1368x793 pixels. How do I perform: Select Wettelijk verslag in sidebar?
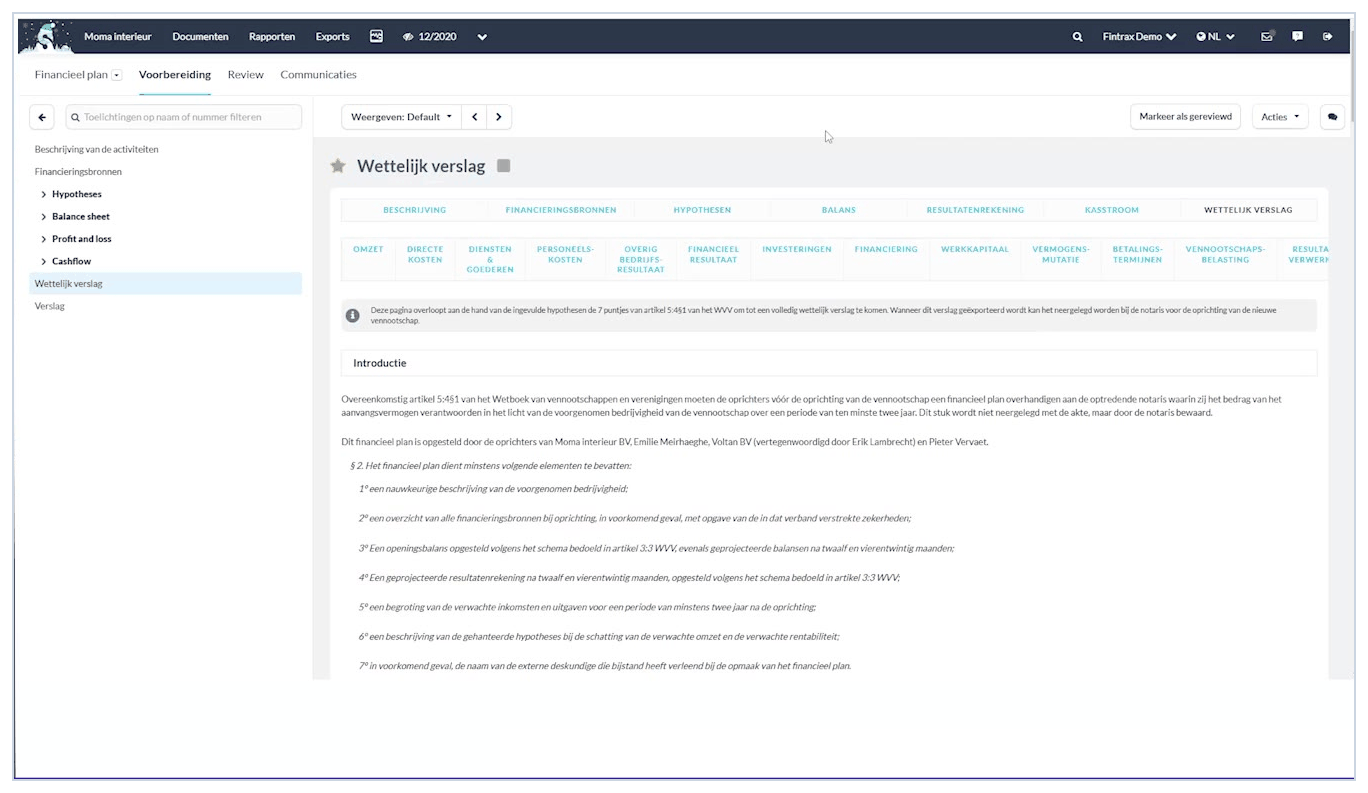tap(165, 284)
